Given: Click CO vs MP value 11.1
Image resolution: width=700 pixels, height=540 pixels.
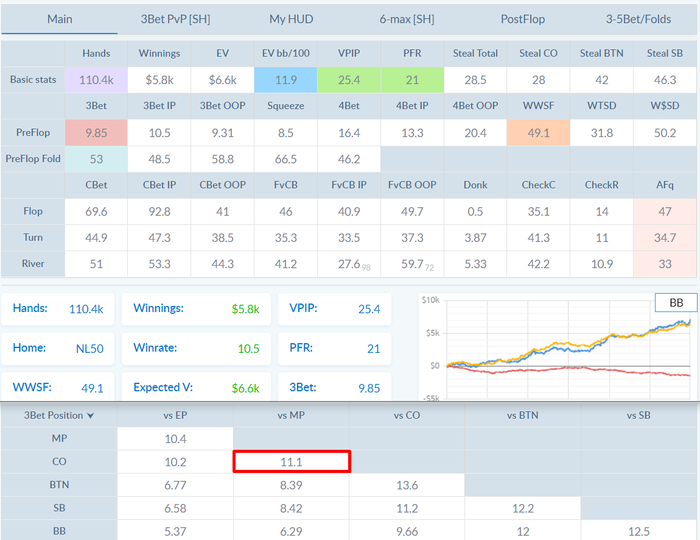Looking at the screenshot, I should (292, 462).
